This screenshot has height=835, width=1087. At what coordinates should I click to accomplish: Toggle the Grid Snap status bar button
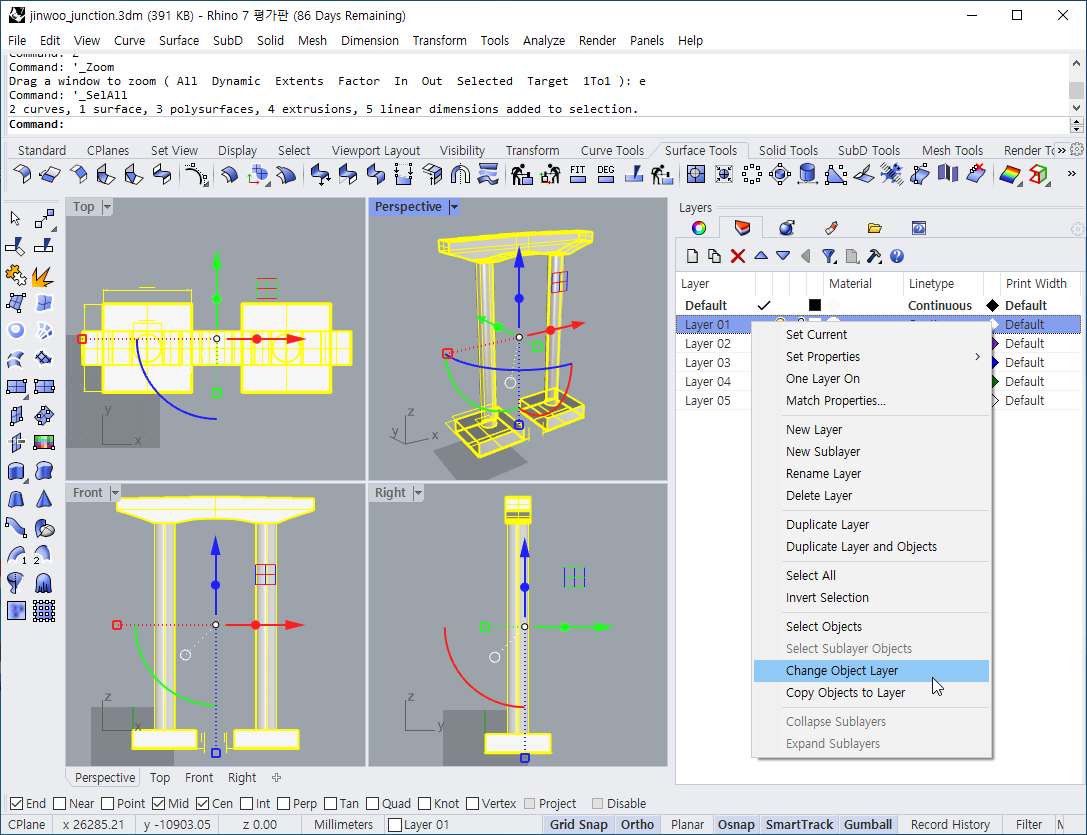pyautogui.click(x=579, y=825)
